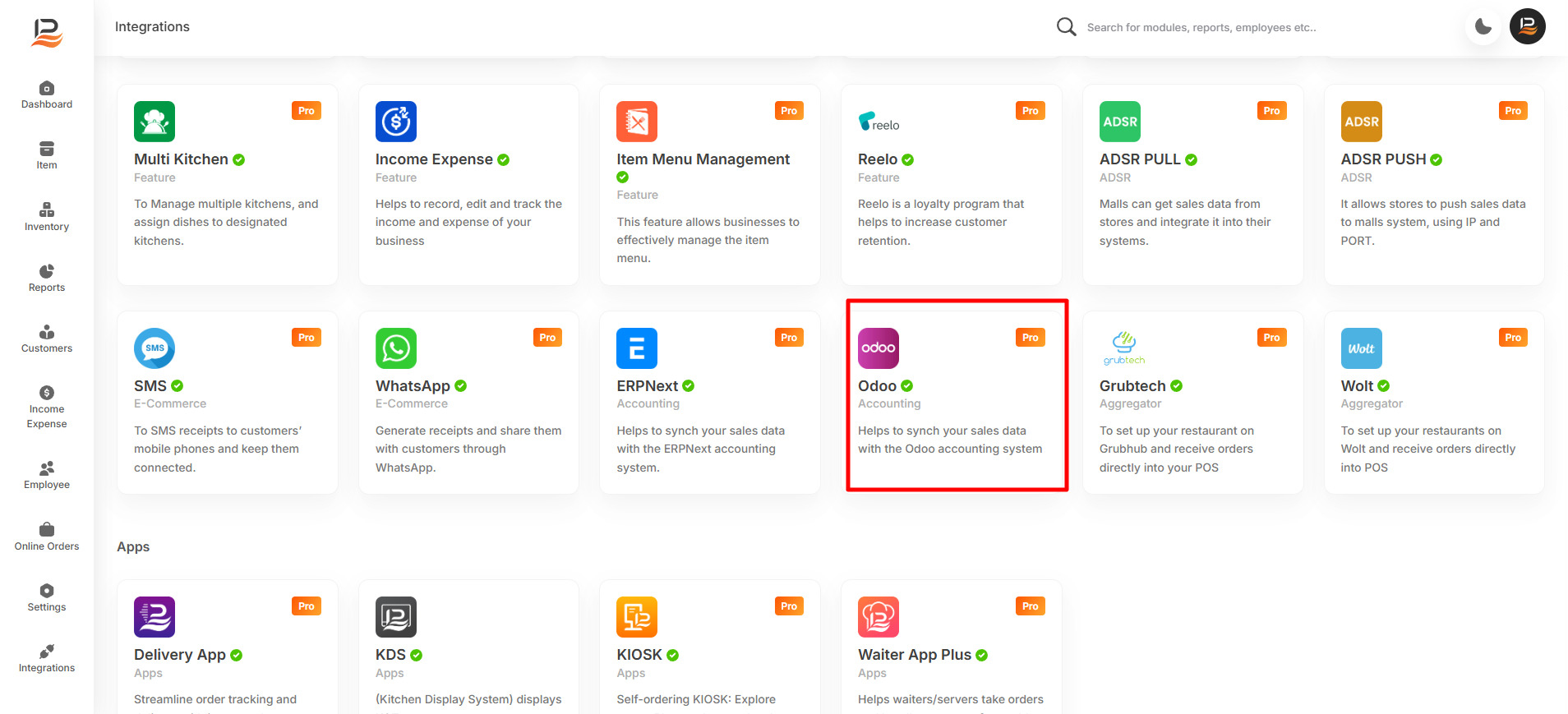Click the search modules input field
The width and height of the screenshot is (1568, 714).
1201,27
